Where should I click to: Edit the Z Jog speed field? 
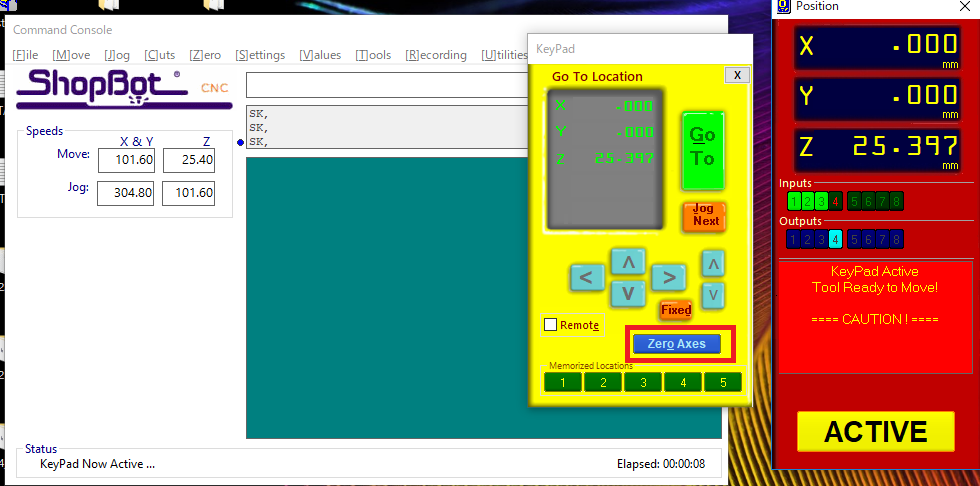coord(188,193)
